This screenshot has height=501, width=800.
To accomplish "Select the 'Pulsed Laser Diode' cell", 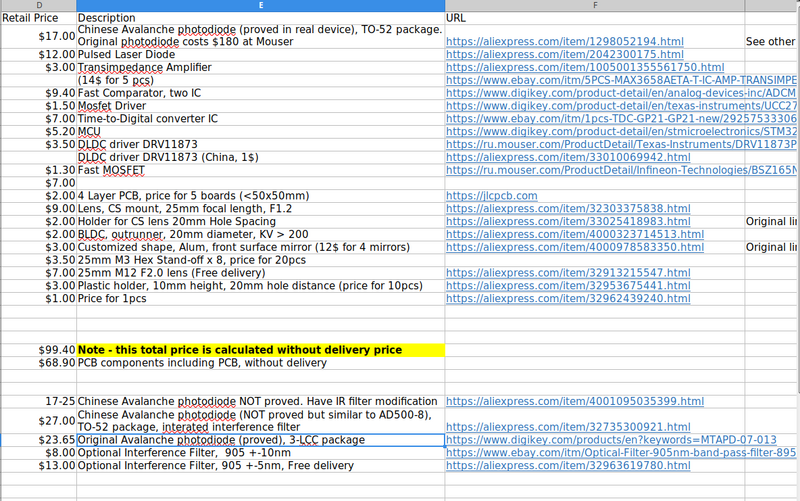I will (x=261, y=55).
